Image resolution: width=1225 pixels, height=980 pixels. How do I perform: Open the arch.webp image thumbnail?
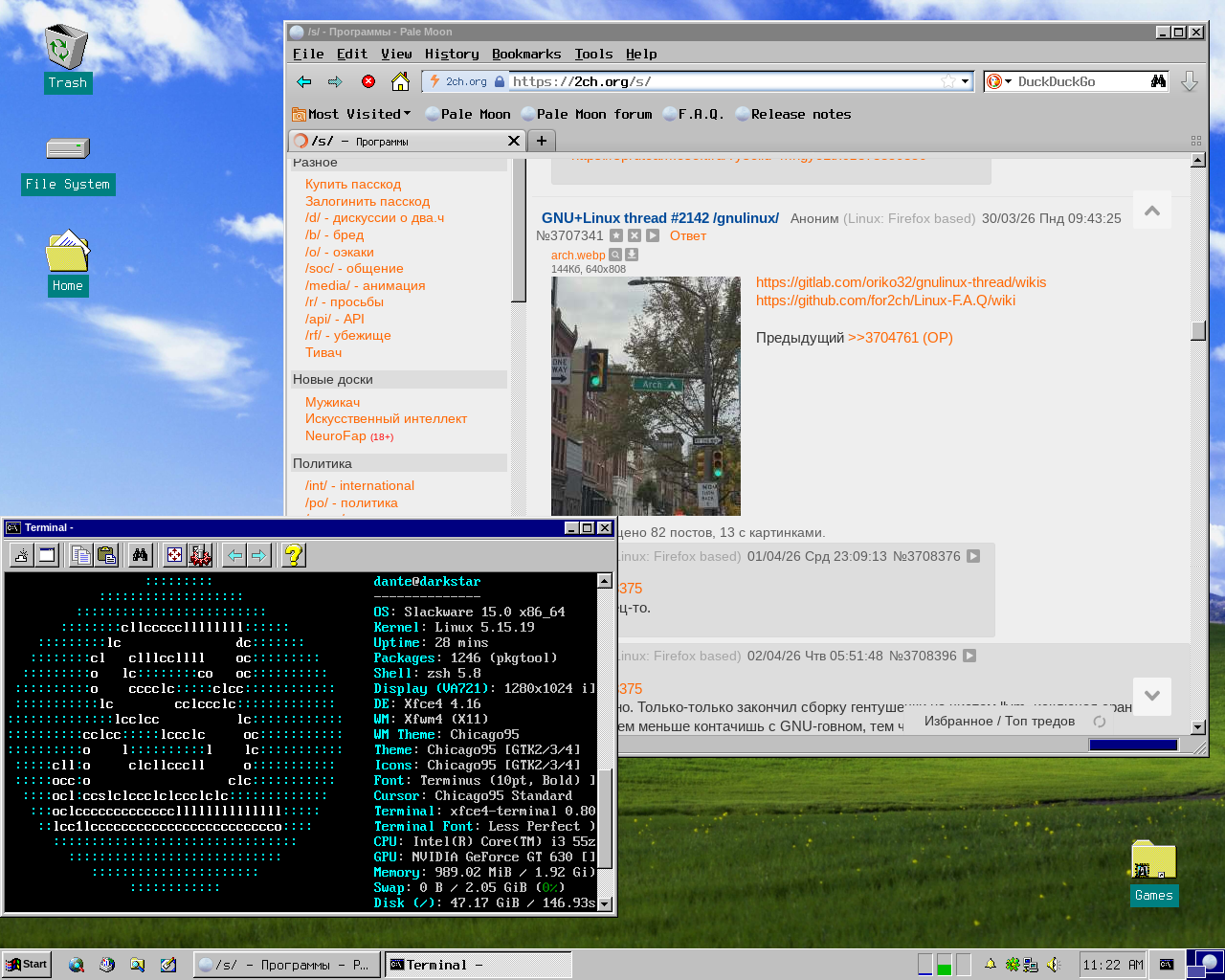click(646, 396)
